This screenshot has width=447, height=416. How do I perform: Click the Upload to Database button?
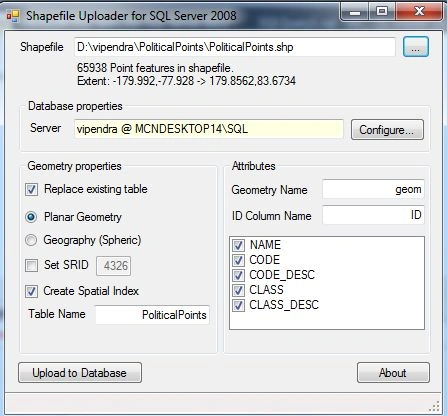pyautogui.click(x=80, y=373)
